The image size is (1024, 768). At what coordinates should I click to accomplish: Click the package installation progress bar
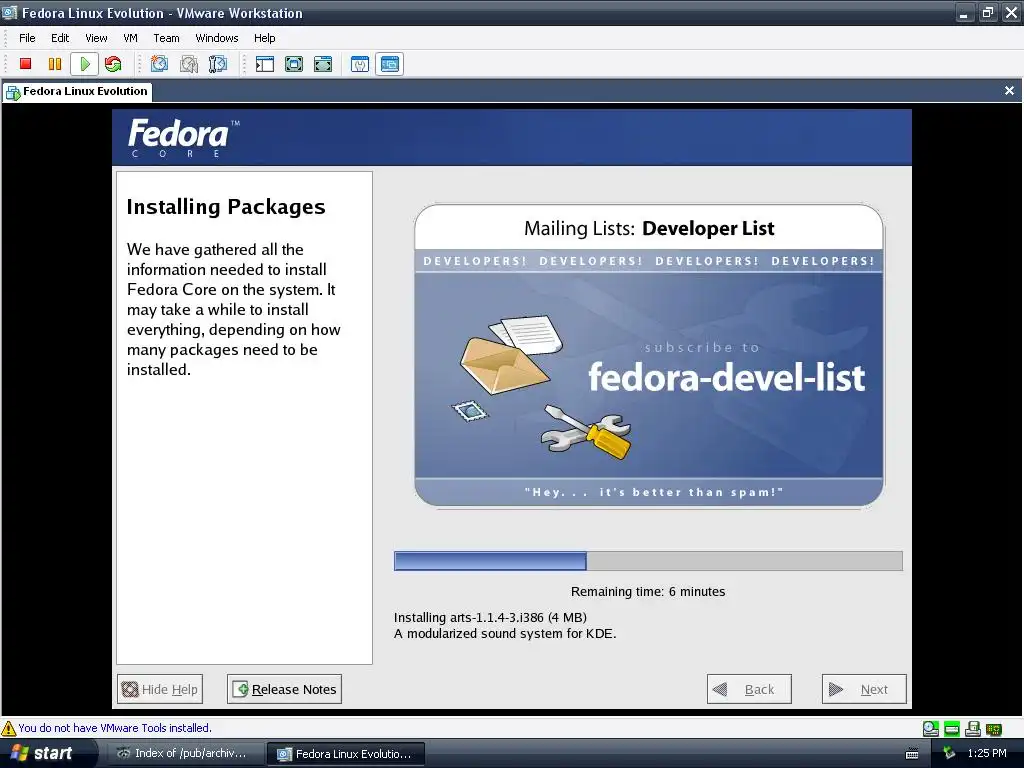click(648, 561)
